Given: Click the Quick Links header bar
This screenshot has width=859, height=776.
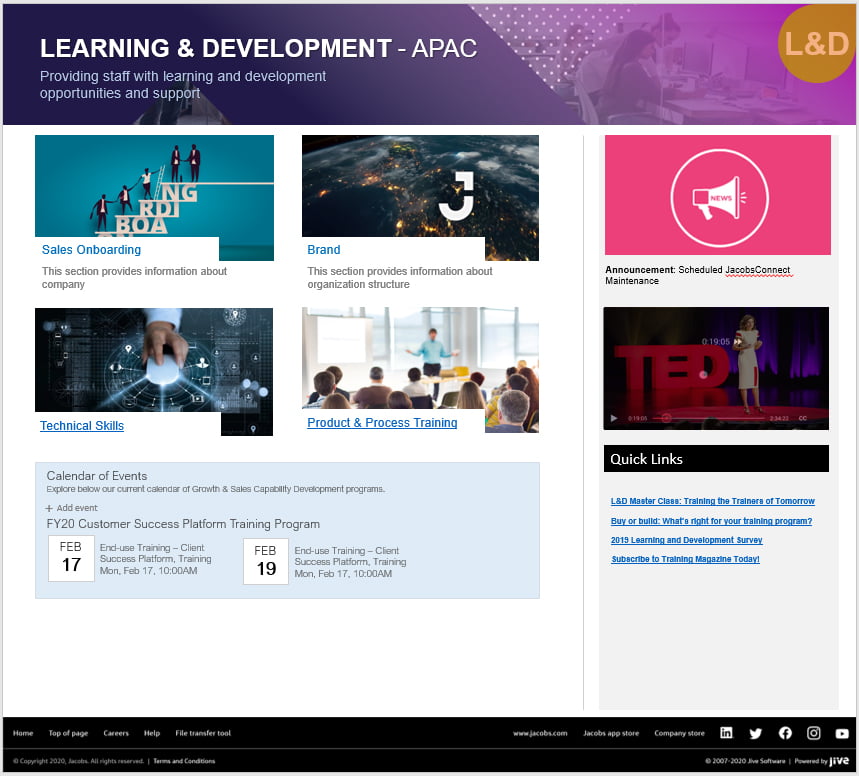Looking at the screenshot, I should (x=716, y=459).
